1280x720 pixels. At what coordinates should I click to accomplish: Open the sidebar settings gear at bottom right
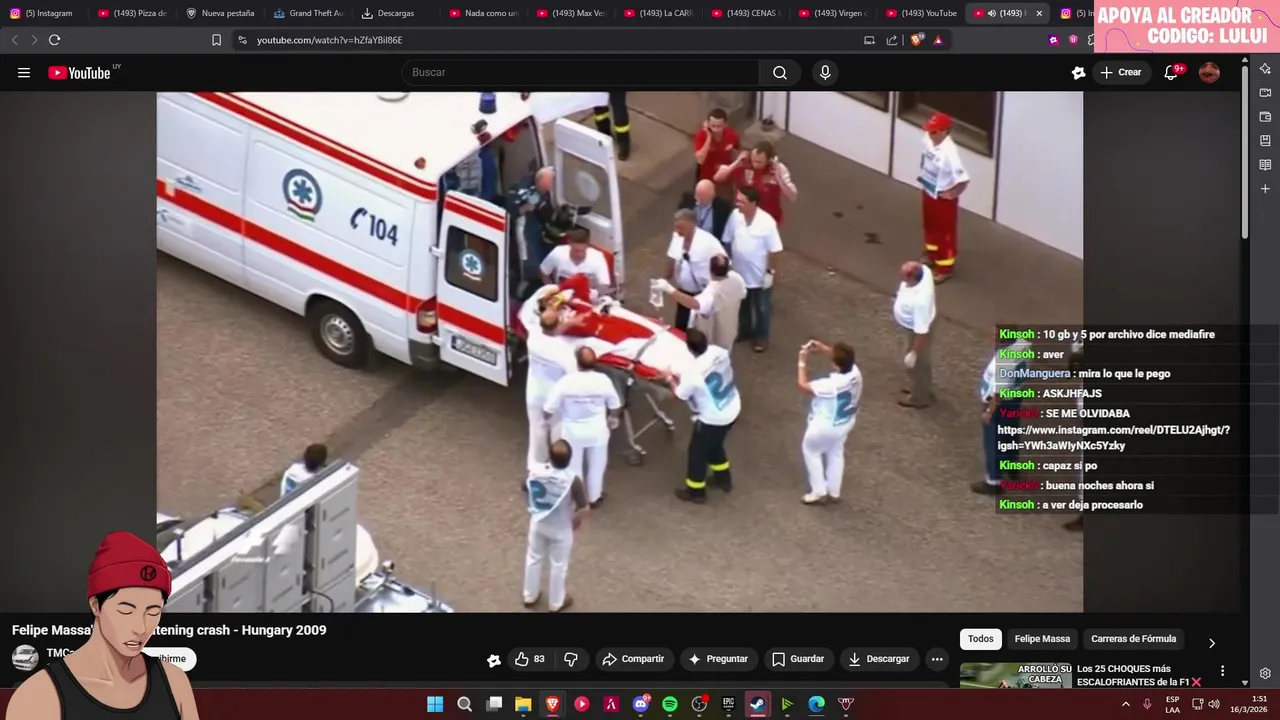[1265, 674]
